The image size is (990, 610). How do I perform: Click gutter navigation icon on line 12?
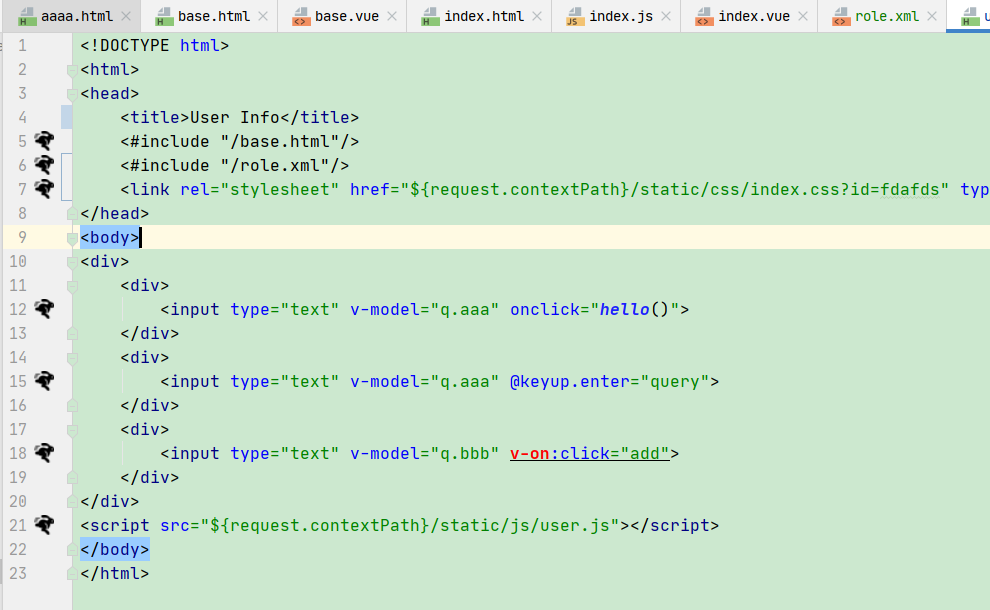44,309
